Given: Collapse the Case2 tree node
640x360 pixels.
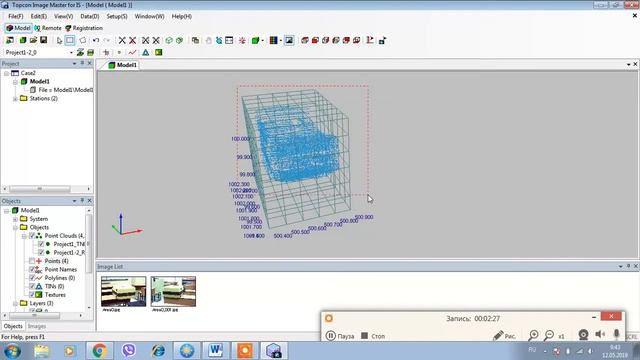Looking at the screenshot, I should pyautogui.click(x=7, y=73).
